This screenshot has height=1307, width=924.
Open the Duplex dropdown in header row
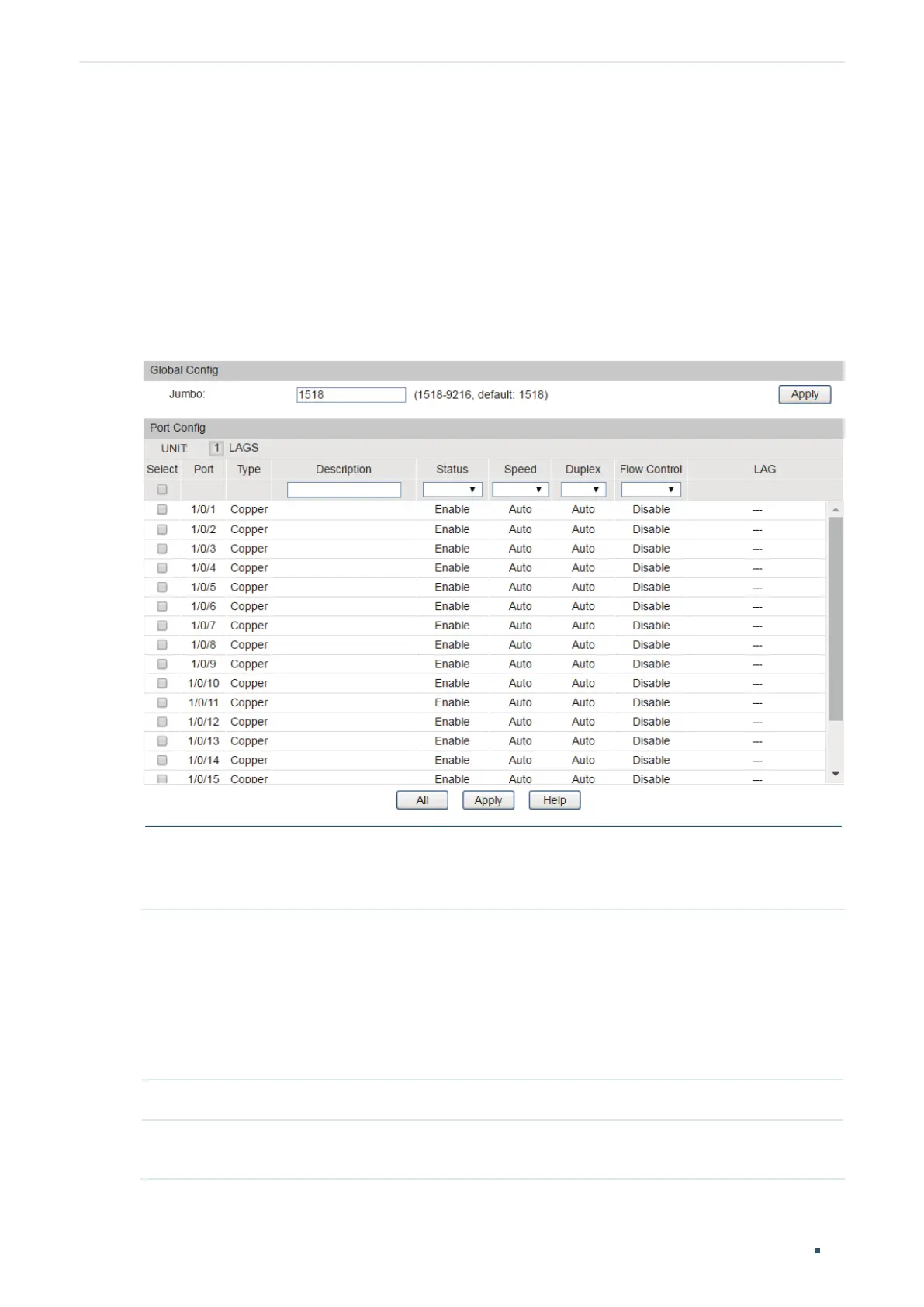click(x=583, y=490)
